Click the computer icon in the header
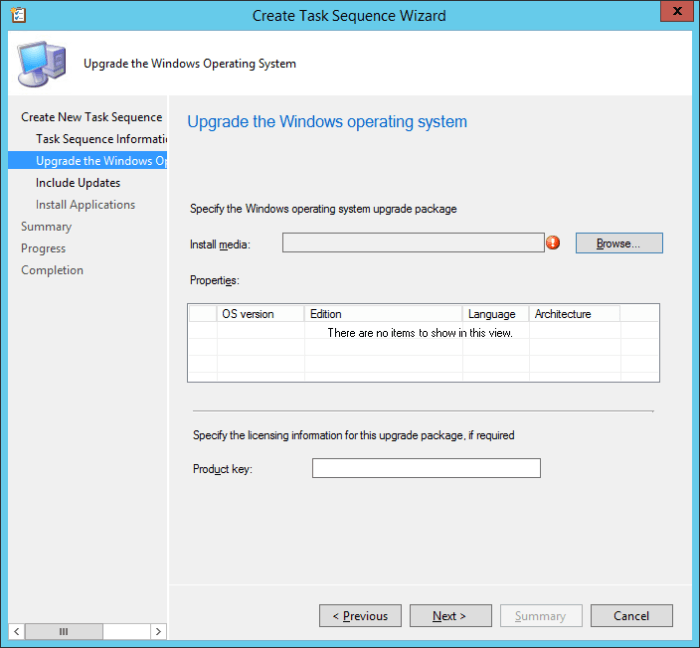Viewport: 700px width, 648px height. (42, 64)
